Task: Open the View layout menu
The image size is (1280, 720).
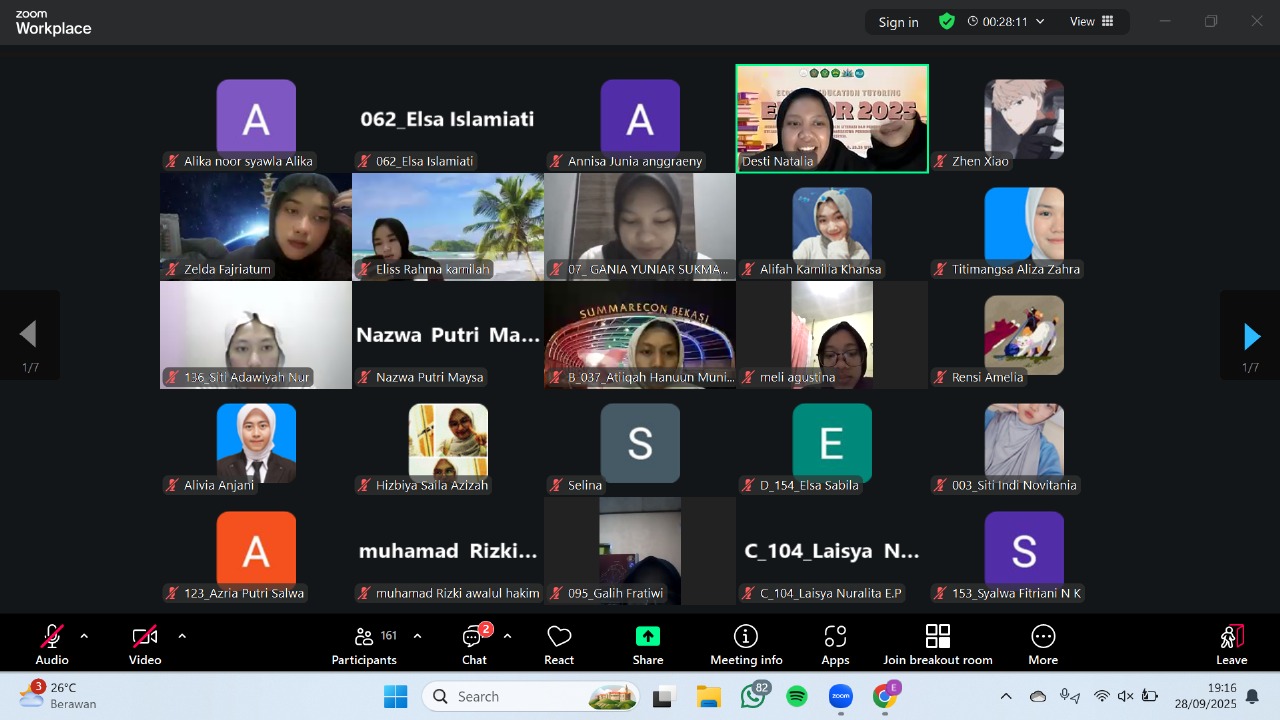Action: pos(1092,22)
